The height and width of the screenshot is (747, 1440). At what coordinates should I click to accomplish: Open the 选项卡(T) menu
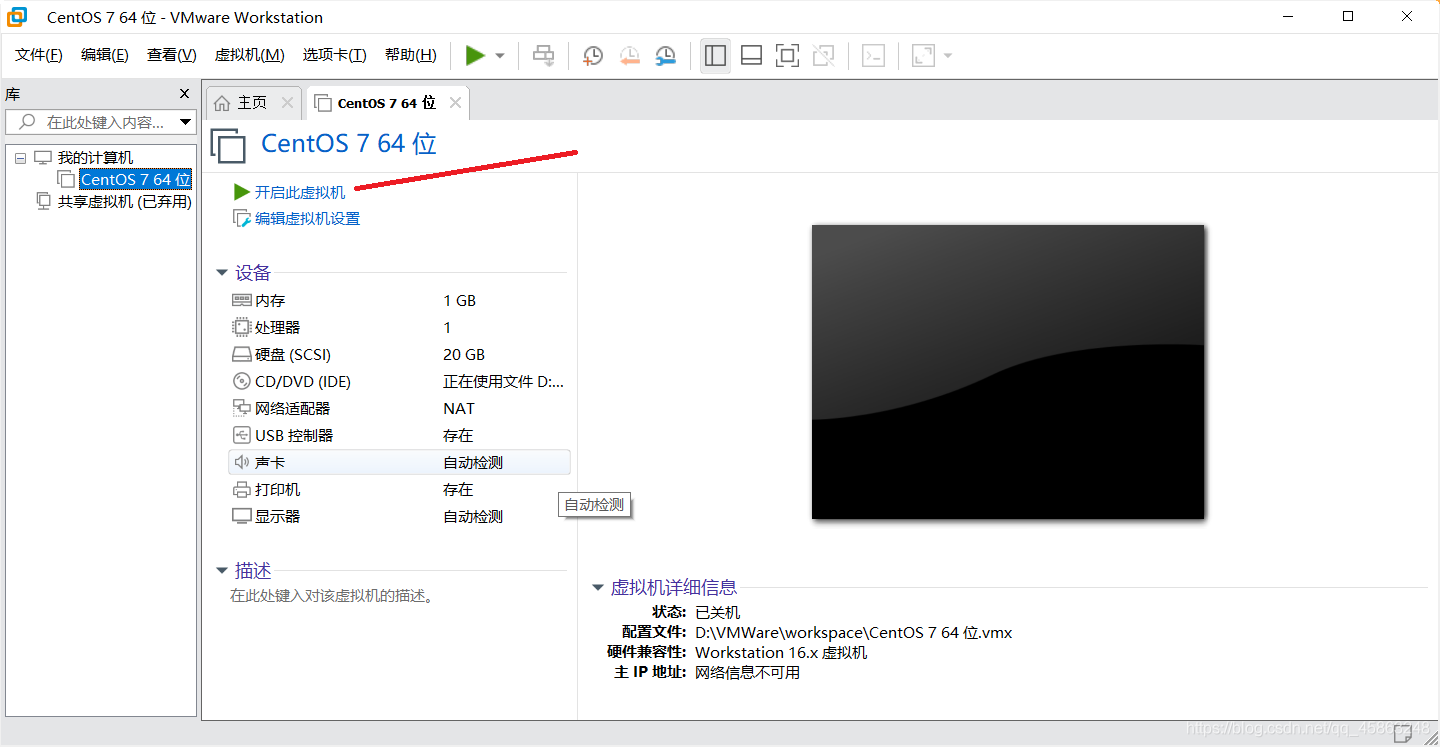point(335,55)
